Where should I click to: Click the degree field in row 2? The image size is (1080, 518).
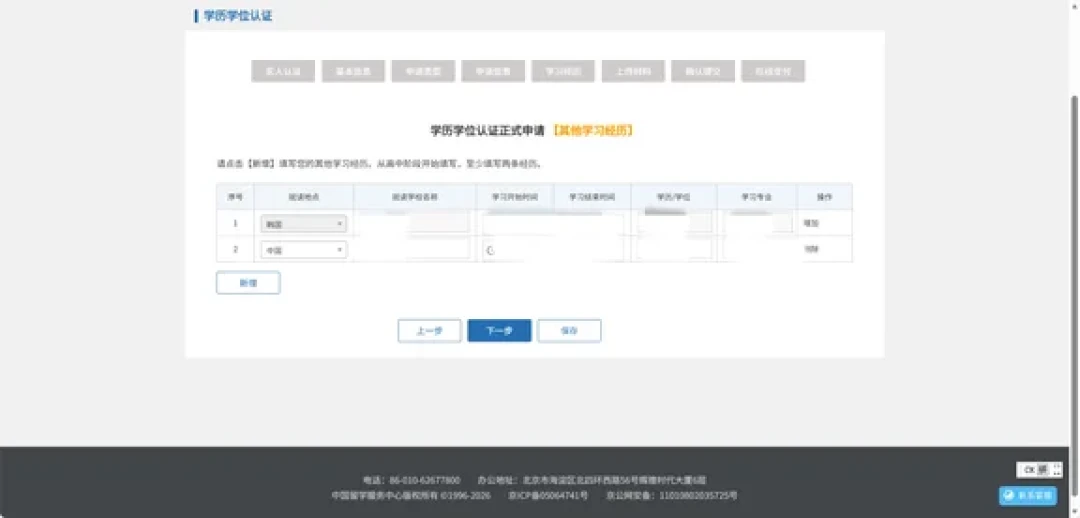[x=674, y=249]
